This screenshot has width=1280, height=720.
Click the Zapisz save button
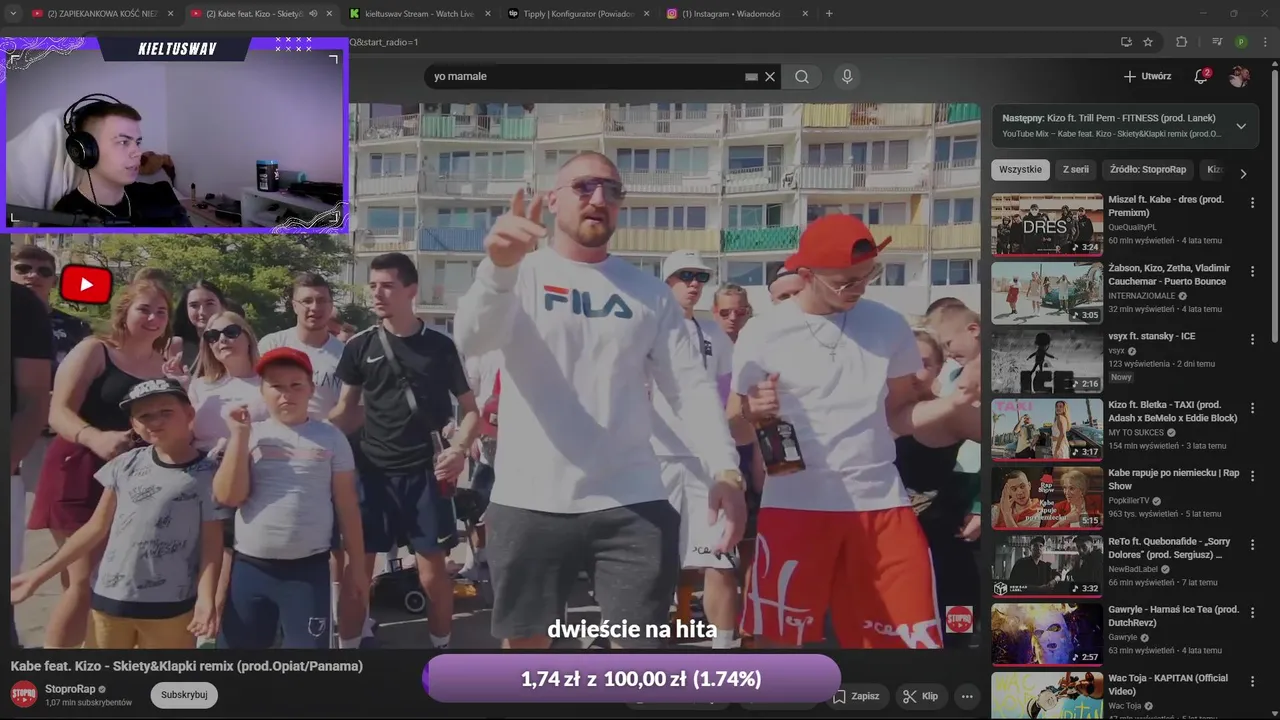857,696
